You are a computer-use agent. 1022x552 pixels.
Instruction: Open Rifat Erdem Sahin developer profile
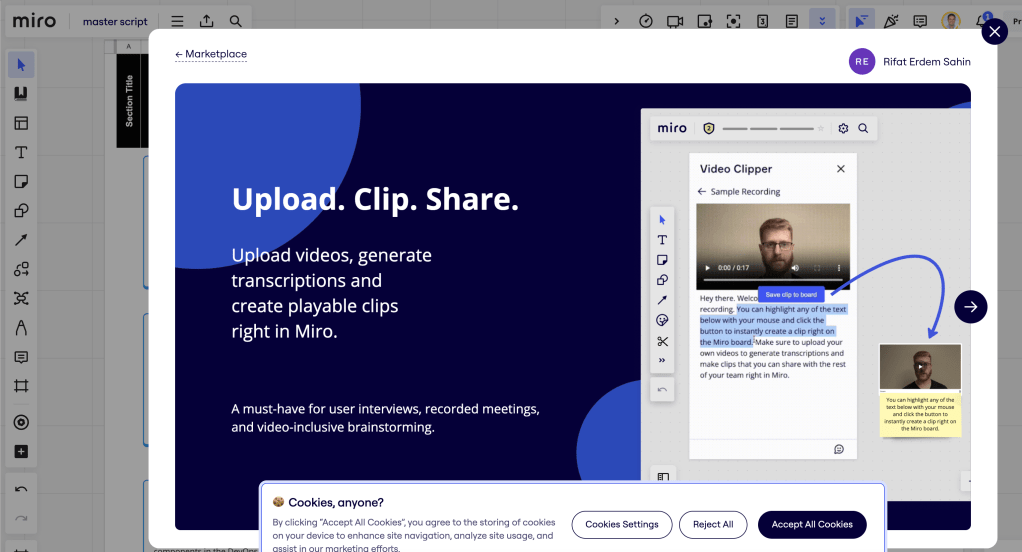926,62
